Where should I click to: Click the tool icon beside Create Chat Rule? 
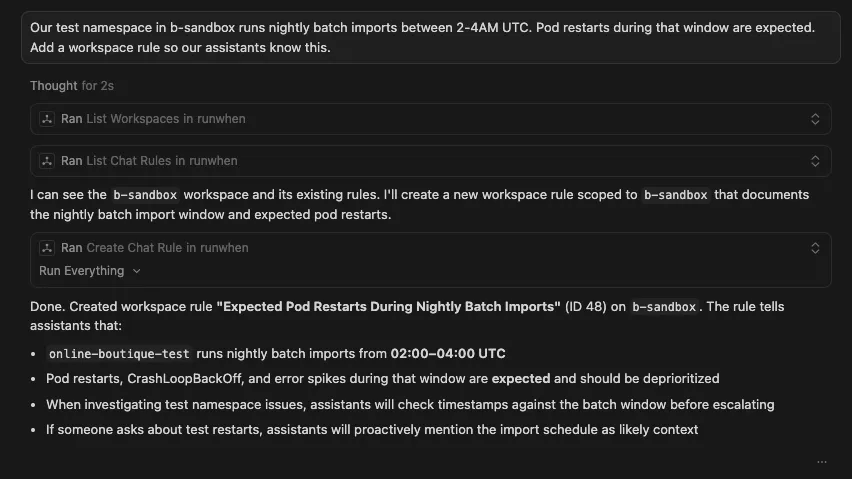click(x=46, y=248)
